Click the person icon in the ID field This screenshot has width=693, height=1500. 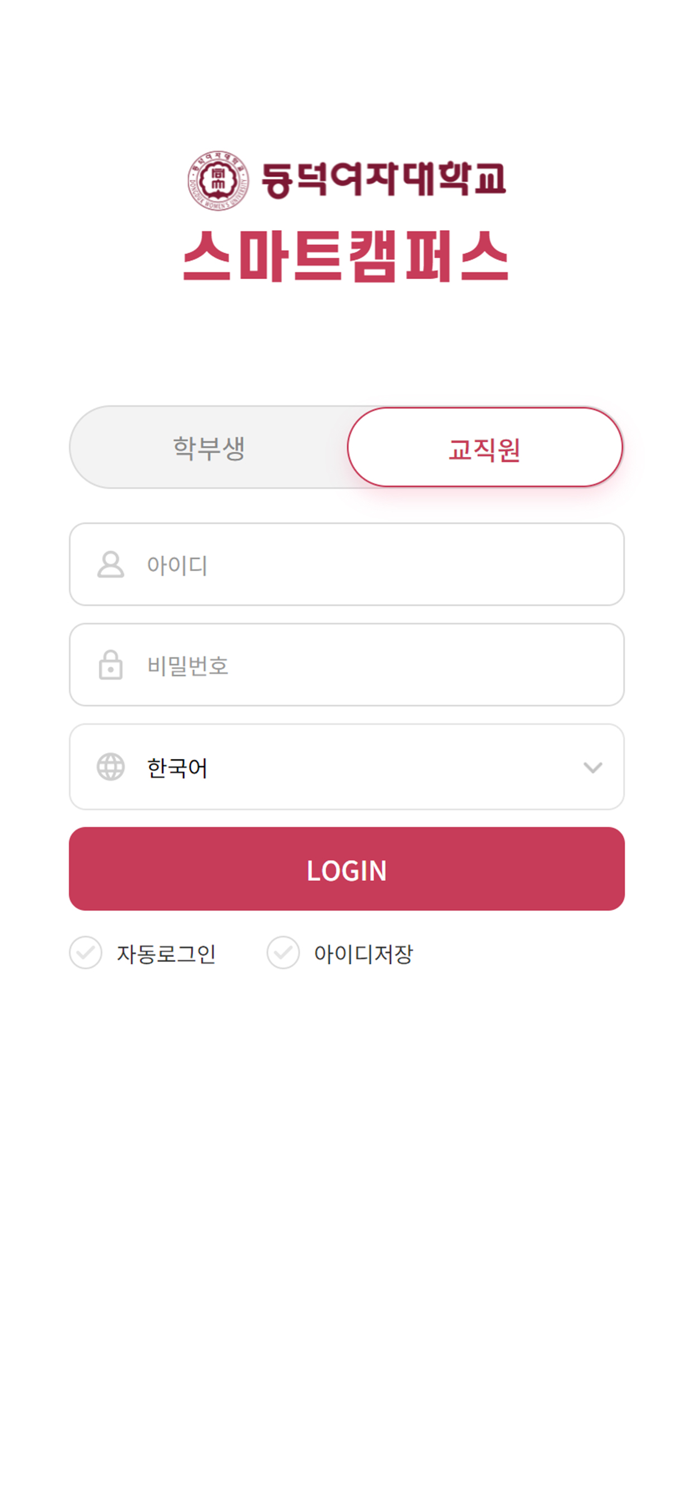coord(110,564)
